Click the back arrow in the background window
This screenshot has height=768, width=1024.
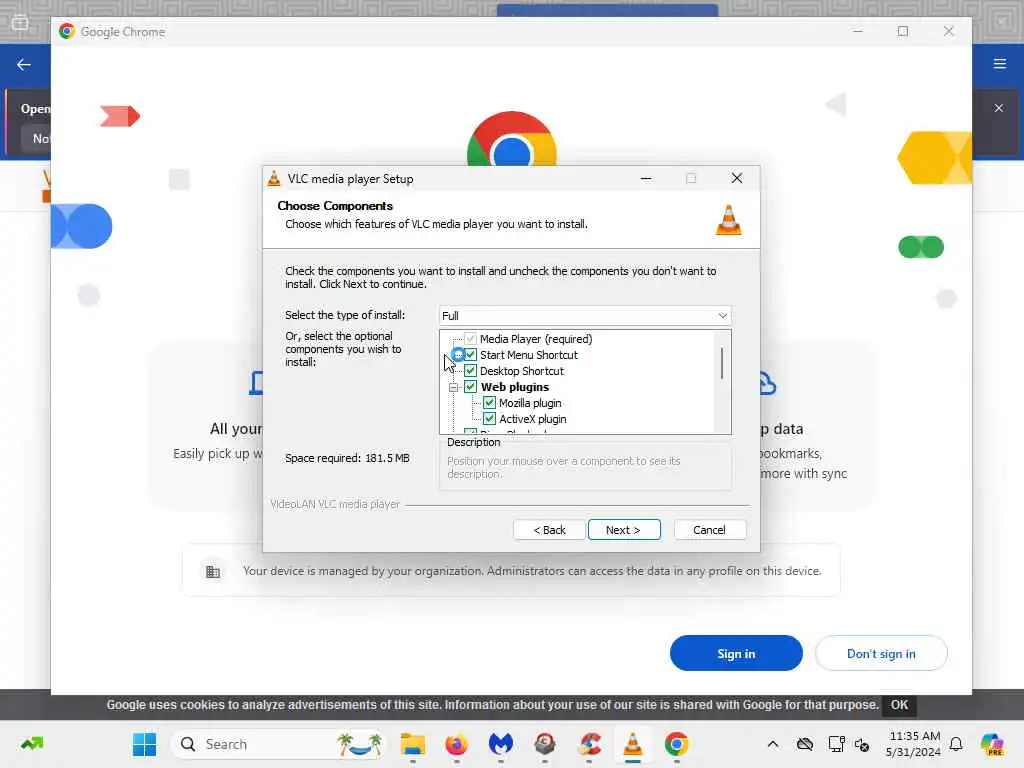[x=24, y=64]
